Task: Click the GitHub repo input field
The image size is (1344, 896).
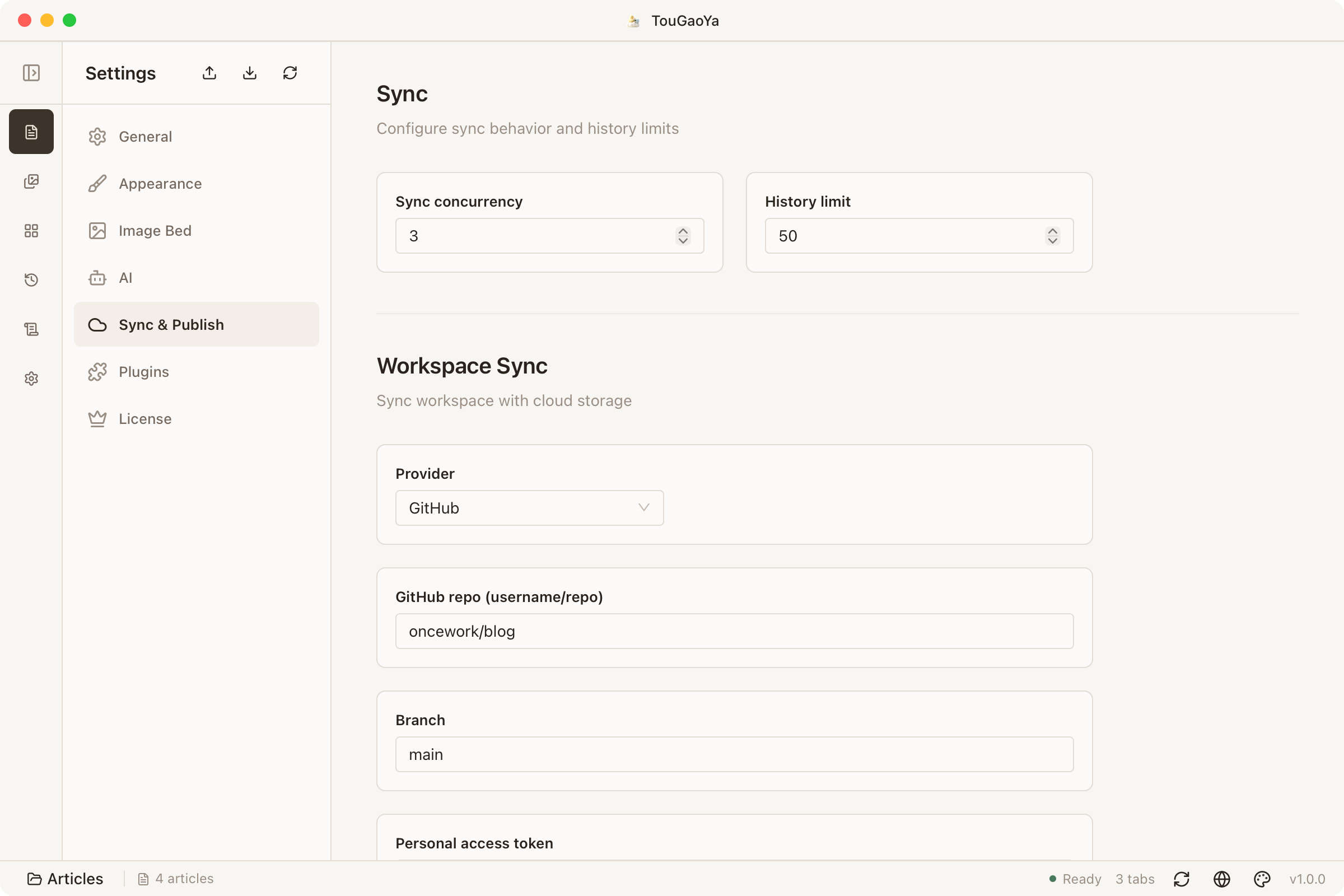Action: click(x=734, y=632)
